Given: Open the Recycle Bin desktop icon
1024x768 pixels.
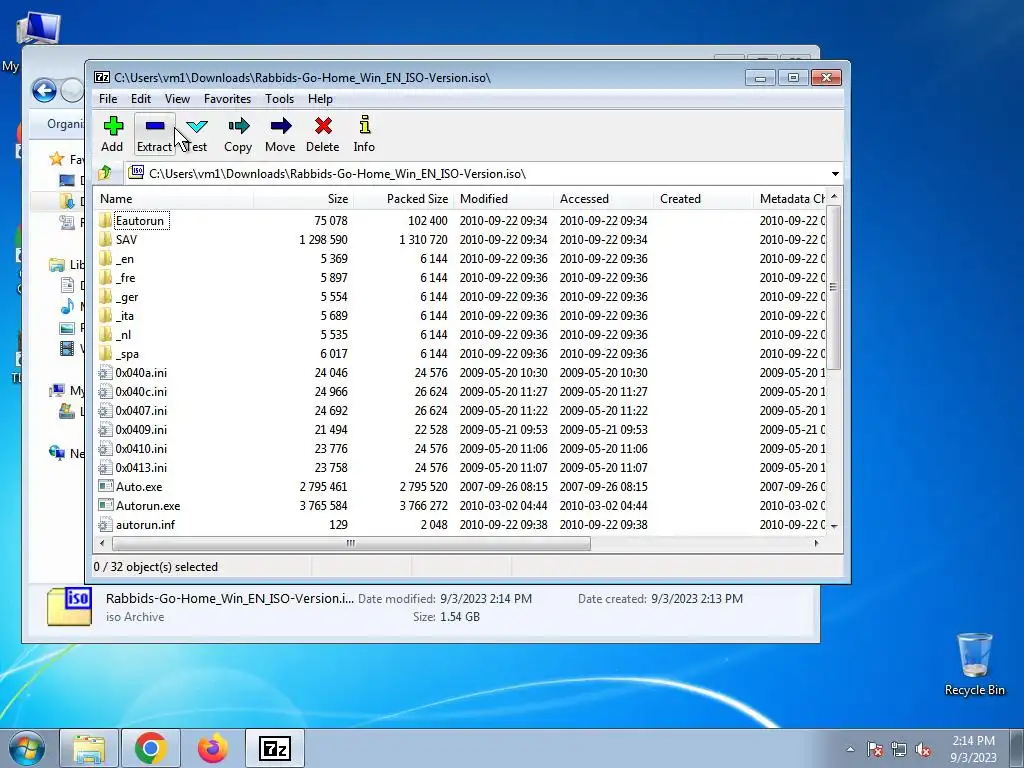Looking at the screenshot, I should pos(974,664).
